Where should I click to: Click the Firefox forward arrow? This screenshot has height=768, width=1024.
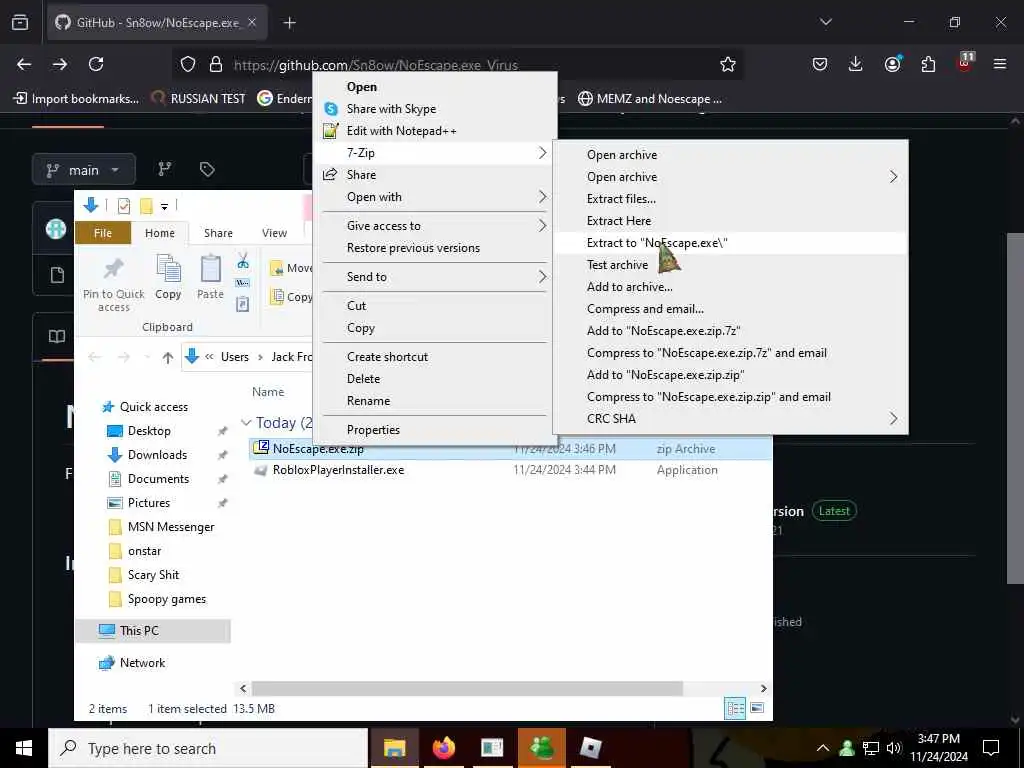pos(59,64)
